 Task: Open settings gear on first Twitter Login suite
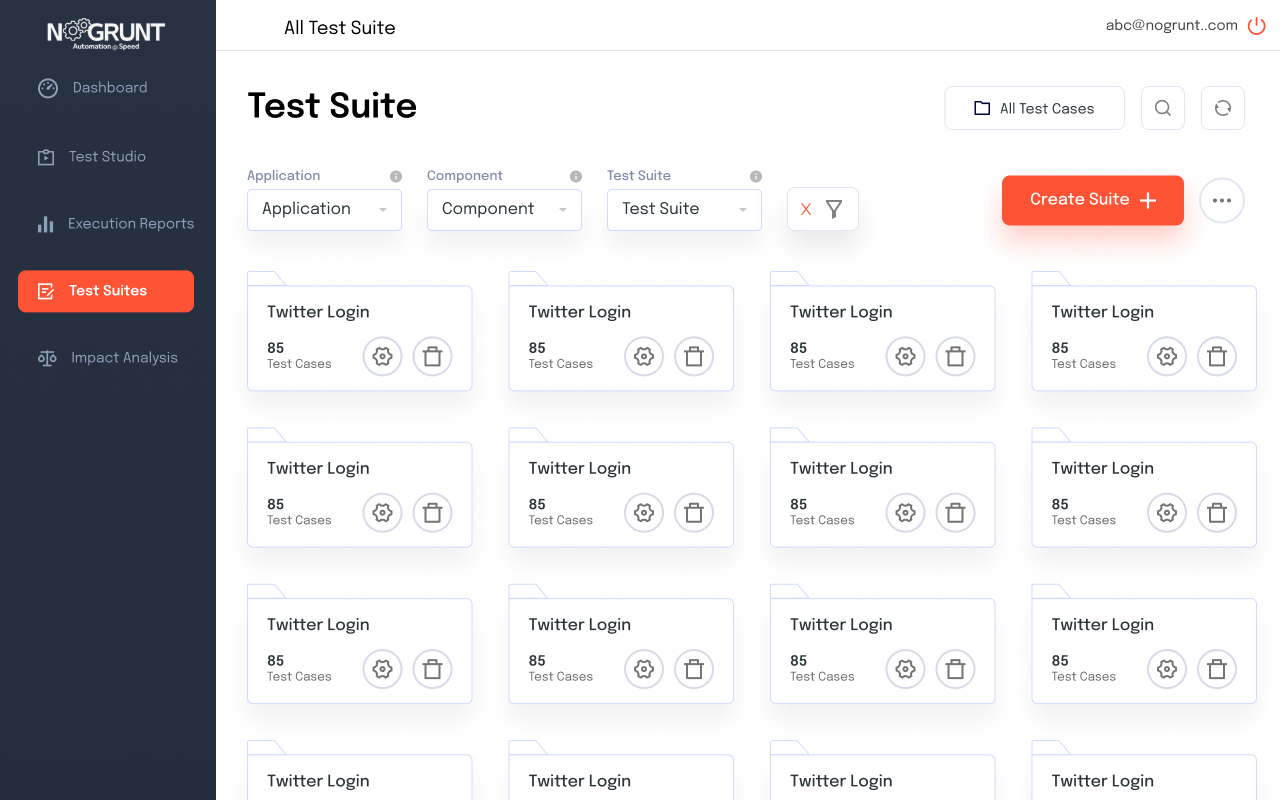tap(382, 356)
